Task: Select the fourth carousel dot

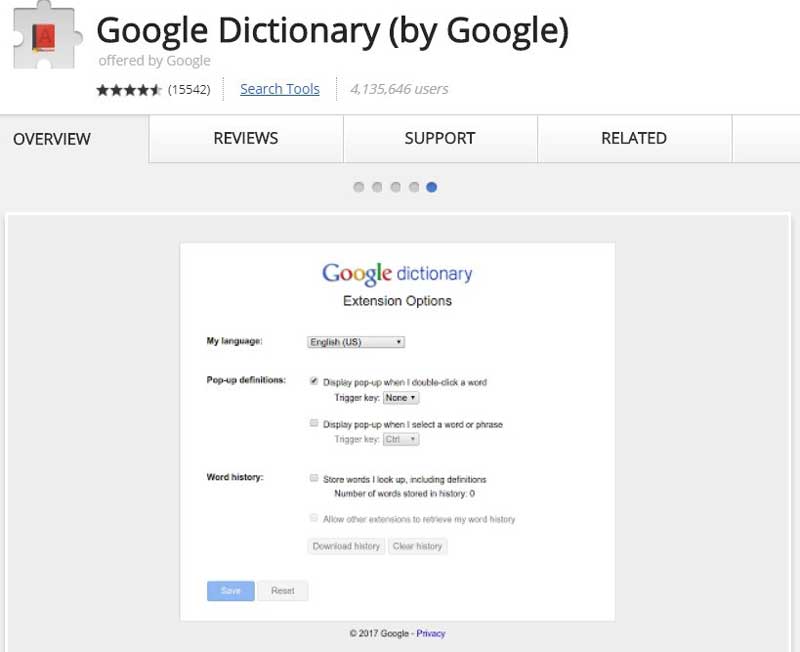Action: pyautogui.click(x=414, y=187)
